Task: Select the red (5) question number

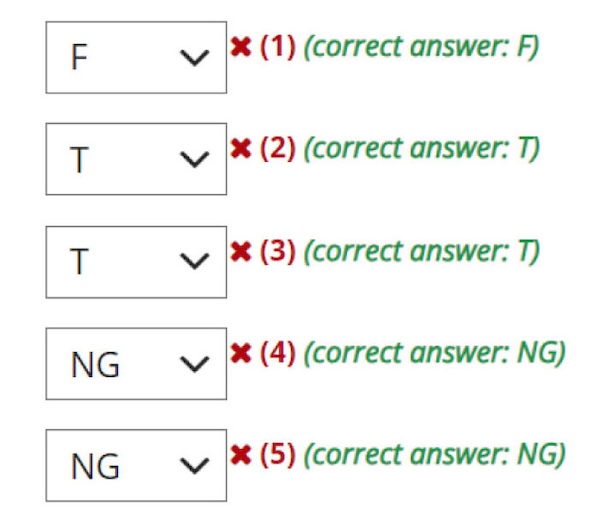Action: [x=278, y=455]
